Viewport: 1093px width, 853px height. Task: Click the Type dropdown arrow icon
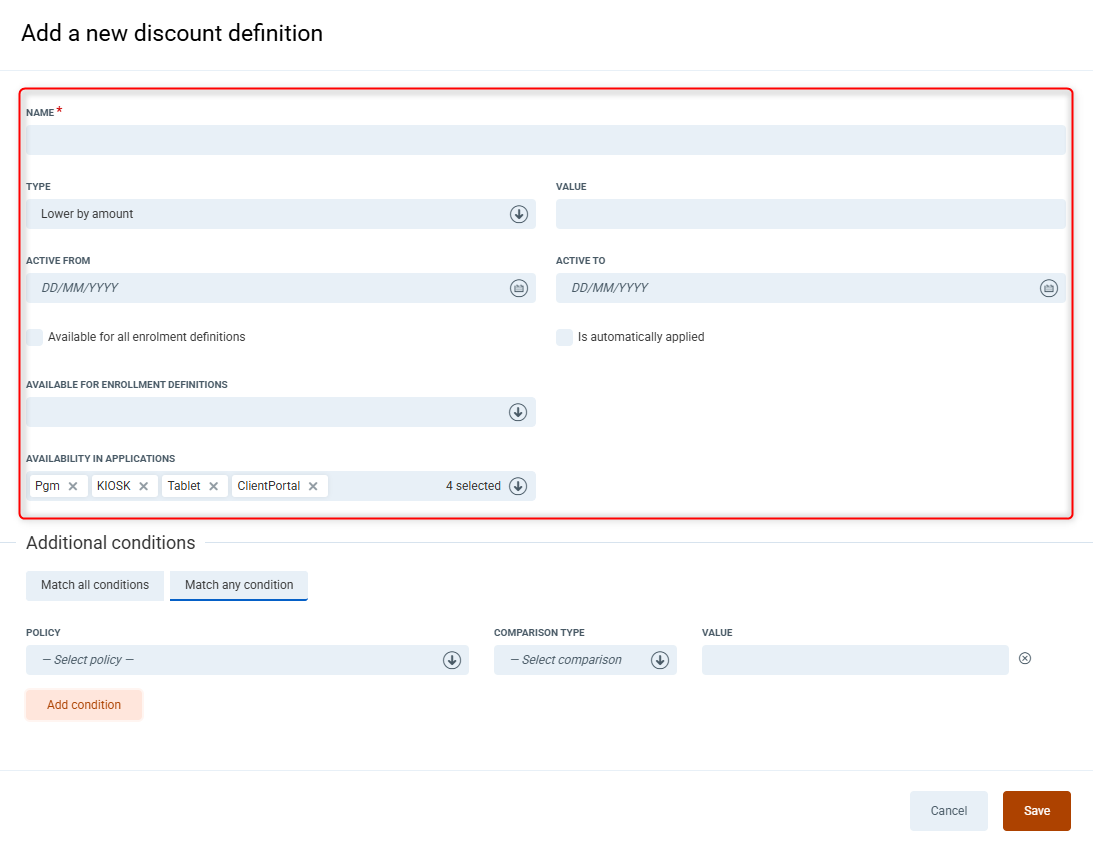pyautogui.click(x=518, y=214)
